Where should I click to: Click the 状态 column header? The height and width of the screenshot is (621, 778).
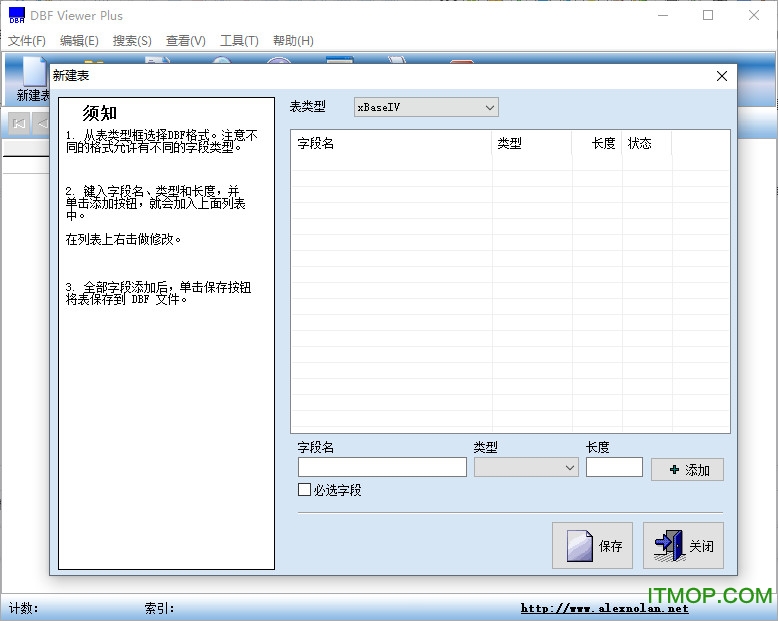pos(647,143)
